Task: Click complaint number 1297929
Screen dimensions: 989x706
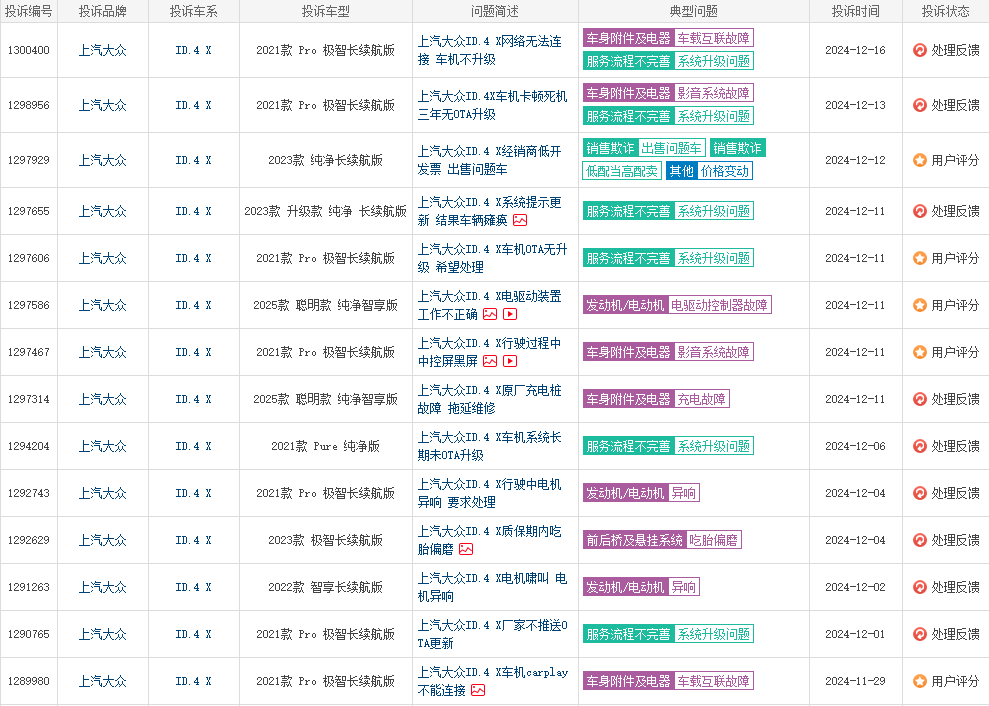Action: click(x=28, y=160)
